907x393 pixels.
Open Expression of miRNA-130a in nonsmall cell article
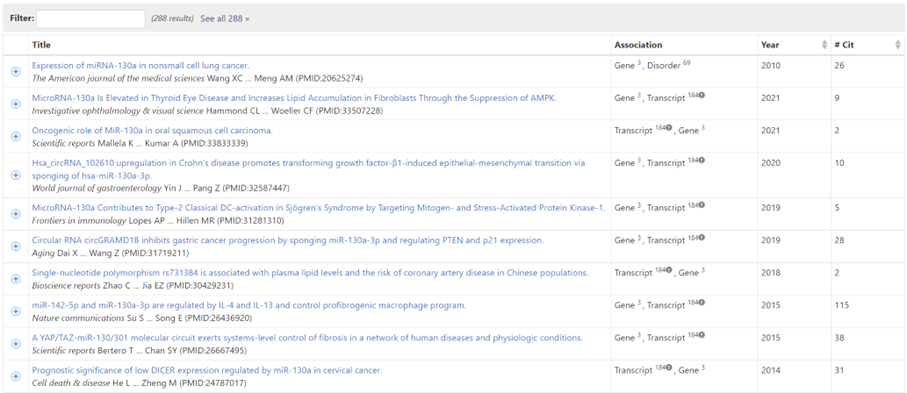point(141,65)
